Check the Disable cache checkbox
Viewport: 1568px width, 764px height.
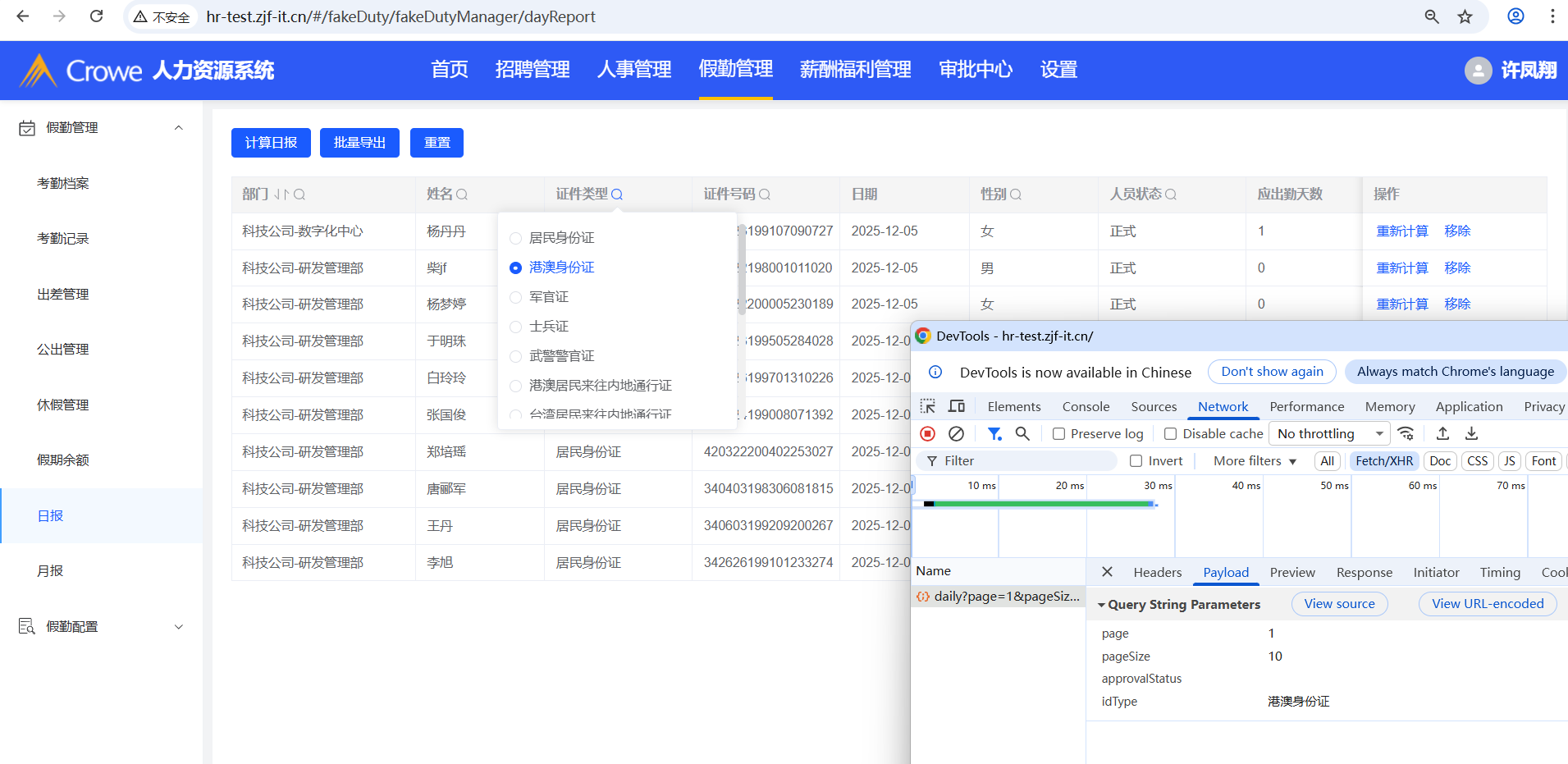[x=1171, y=433]
